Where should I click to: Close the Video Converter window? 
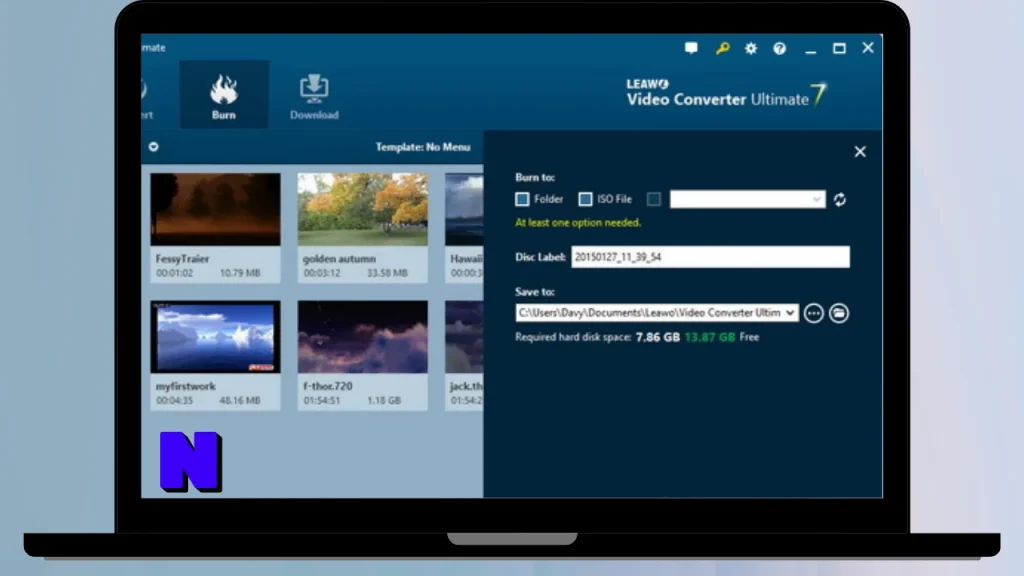(868, 48)
